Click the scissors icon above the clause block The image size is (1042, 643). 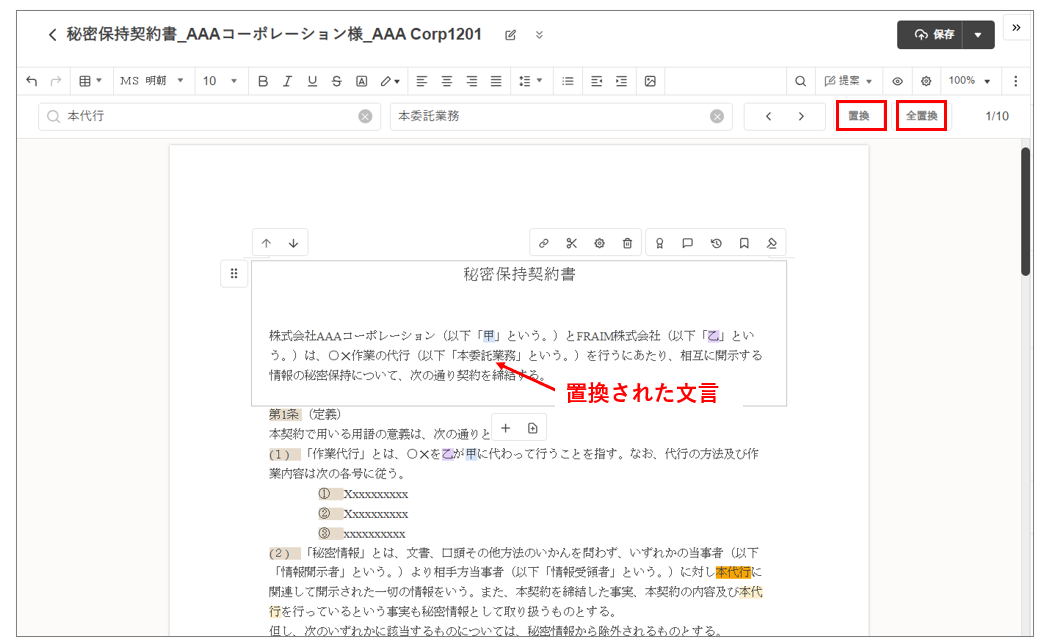(572, 243)
